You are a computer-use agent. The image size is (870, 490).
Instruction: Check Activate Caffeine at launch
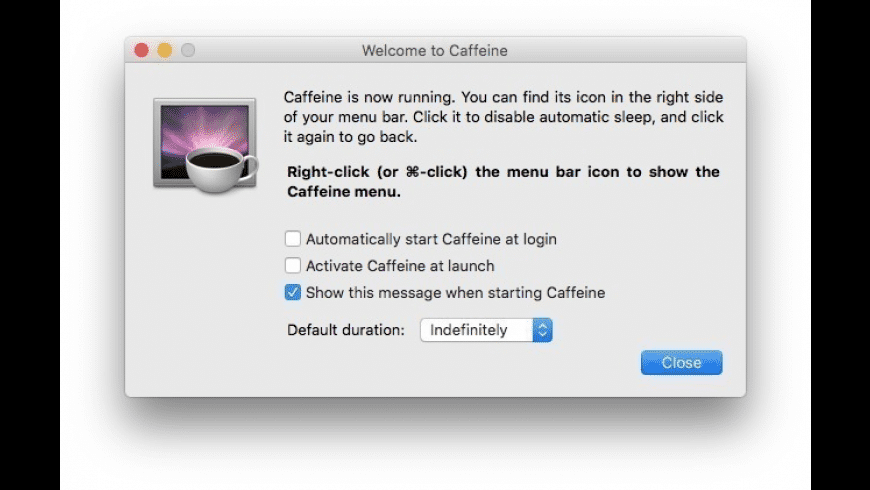pyautogui.click(x=292, y=265)
